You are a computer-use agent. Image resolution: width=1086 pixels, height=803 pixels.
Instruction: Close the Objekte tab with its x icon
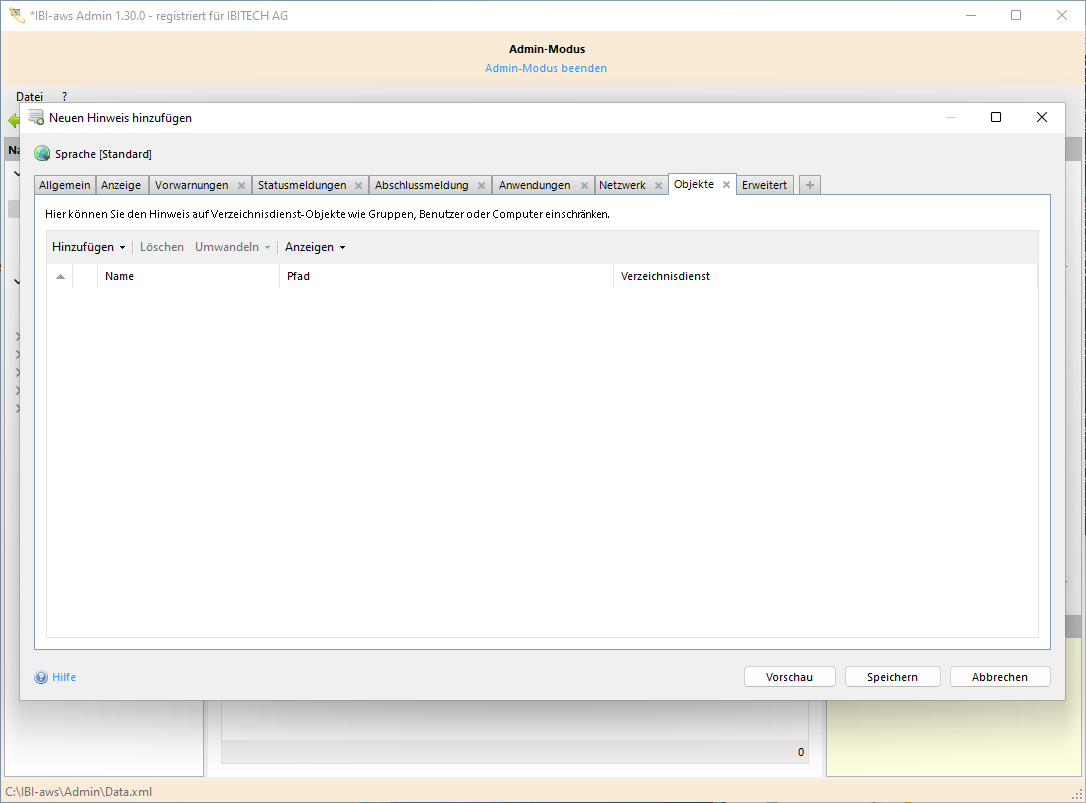(727, 185)
